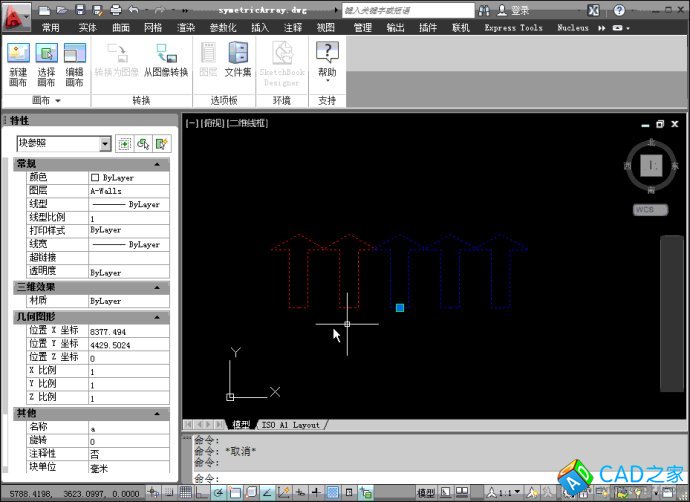Click the Quick View Drawings icon in status bar
Image resolution: width=690 pixels, height=502 pixels.
pyautogui.click(x=462, y=492)
